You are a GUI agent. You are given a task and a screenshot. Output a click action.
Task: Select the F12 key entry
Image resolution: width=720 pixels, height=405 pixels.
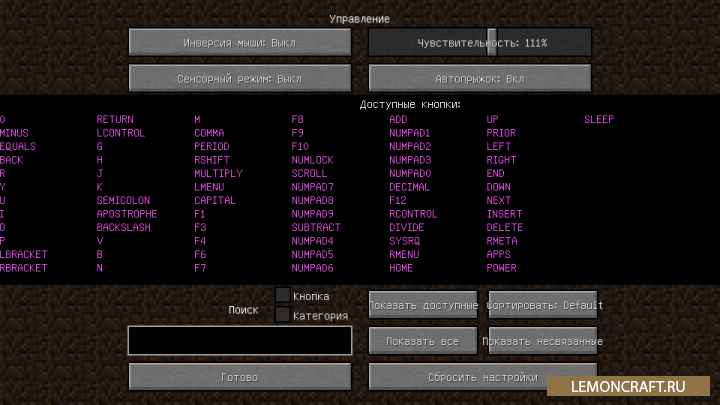click(398, 200)
